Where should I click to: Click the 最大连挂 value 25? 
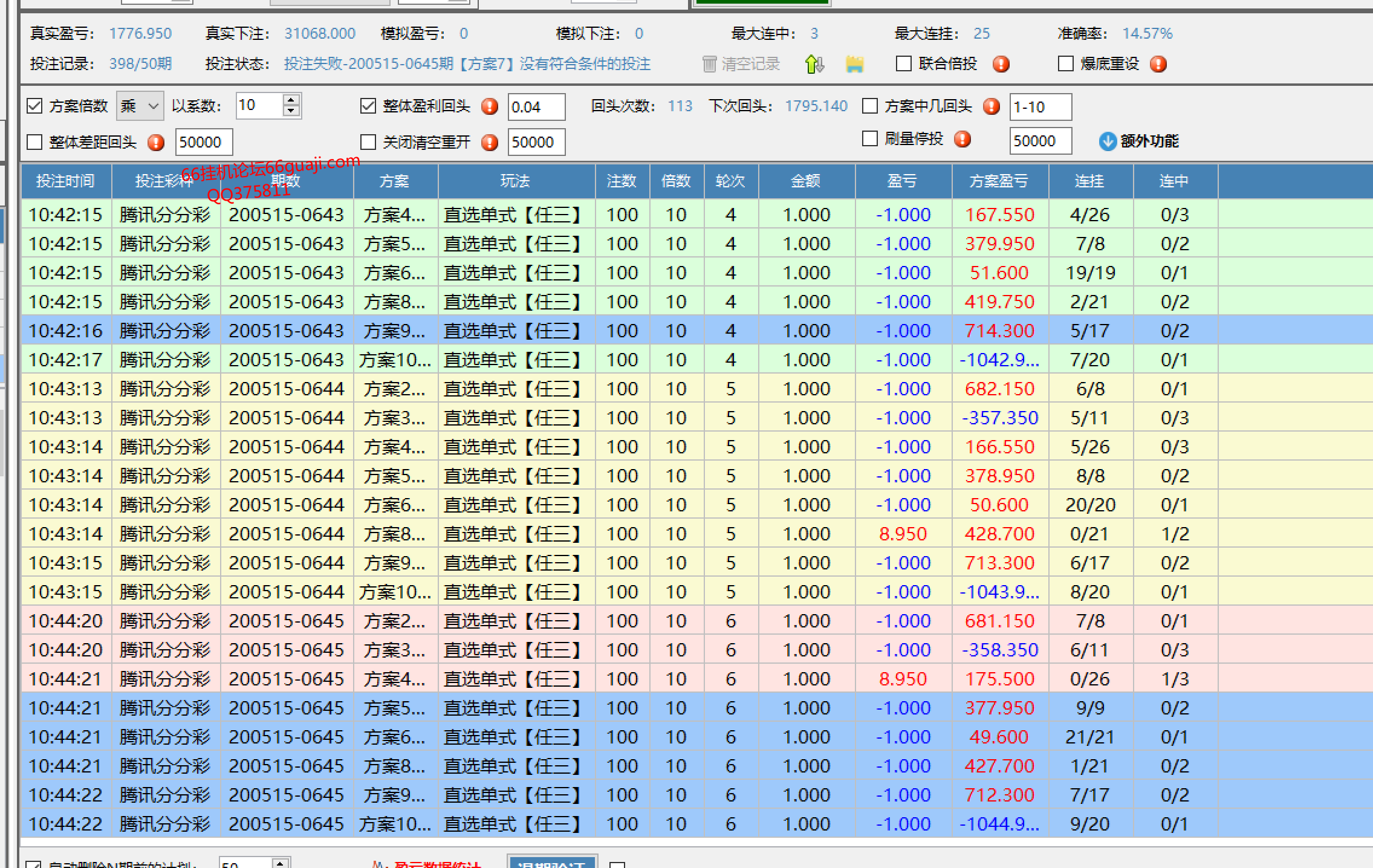[982, 33]
